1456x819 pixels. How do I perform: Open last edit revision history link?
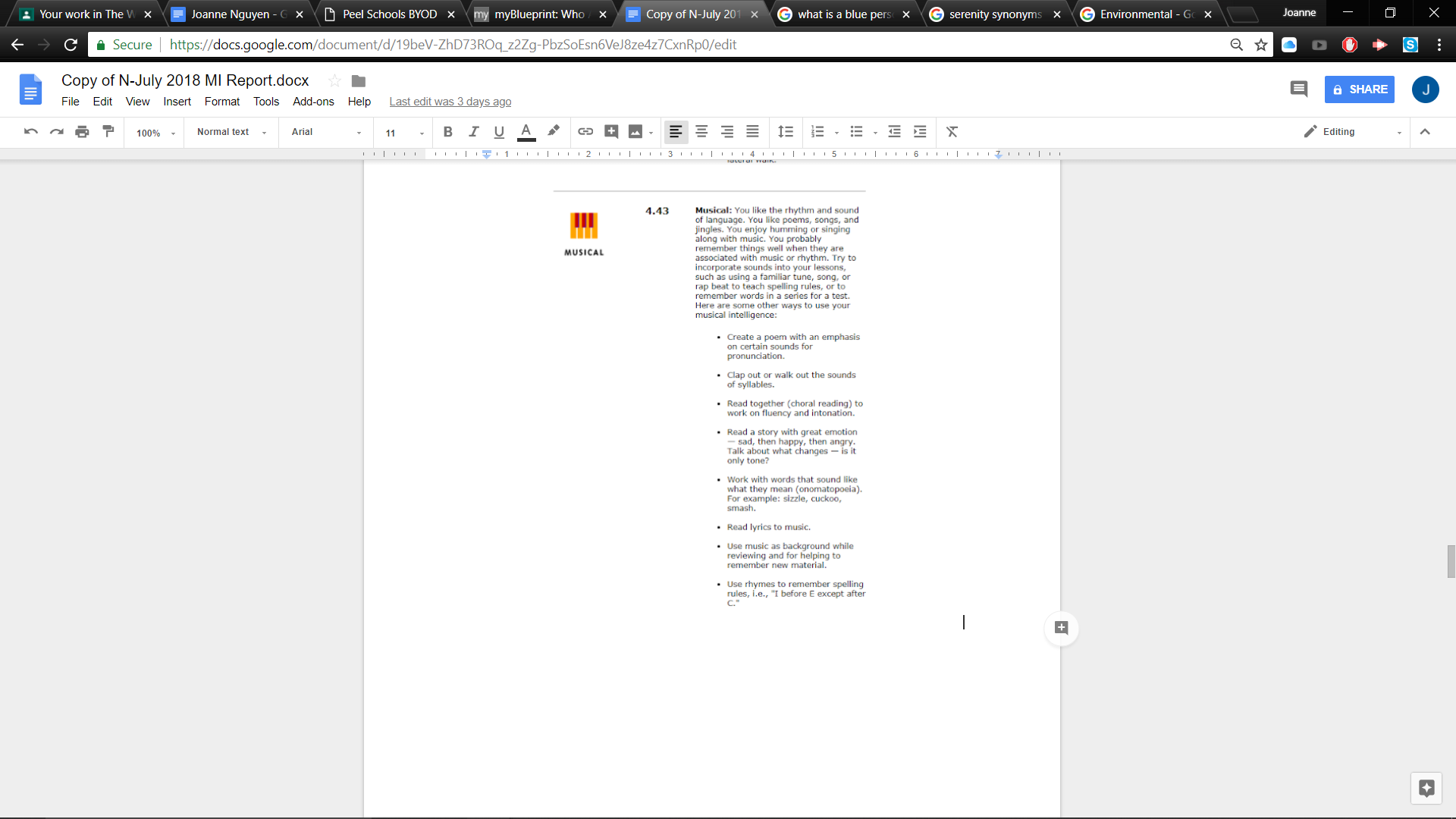pyautogui.click(x=450, y=102)
